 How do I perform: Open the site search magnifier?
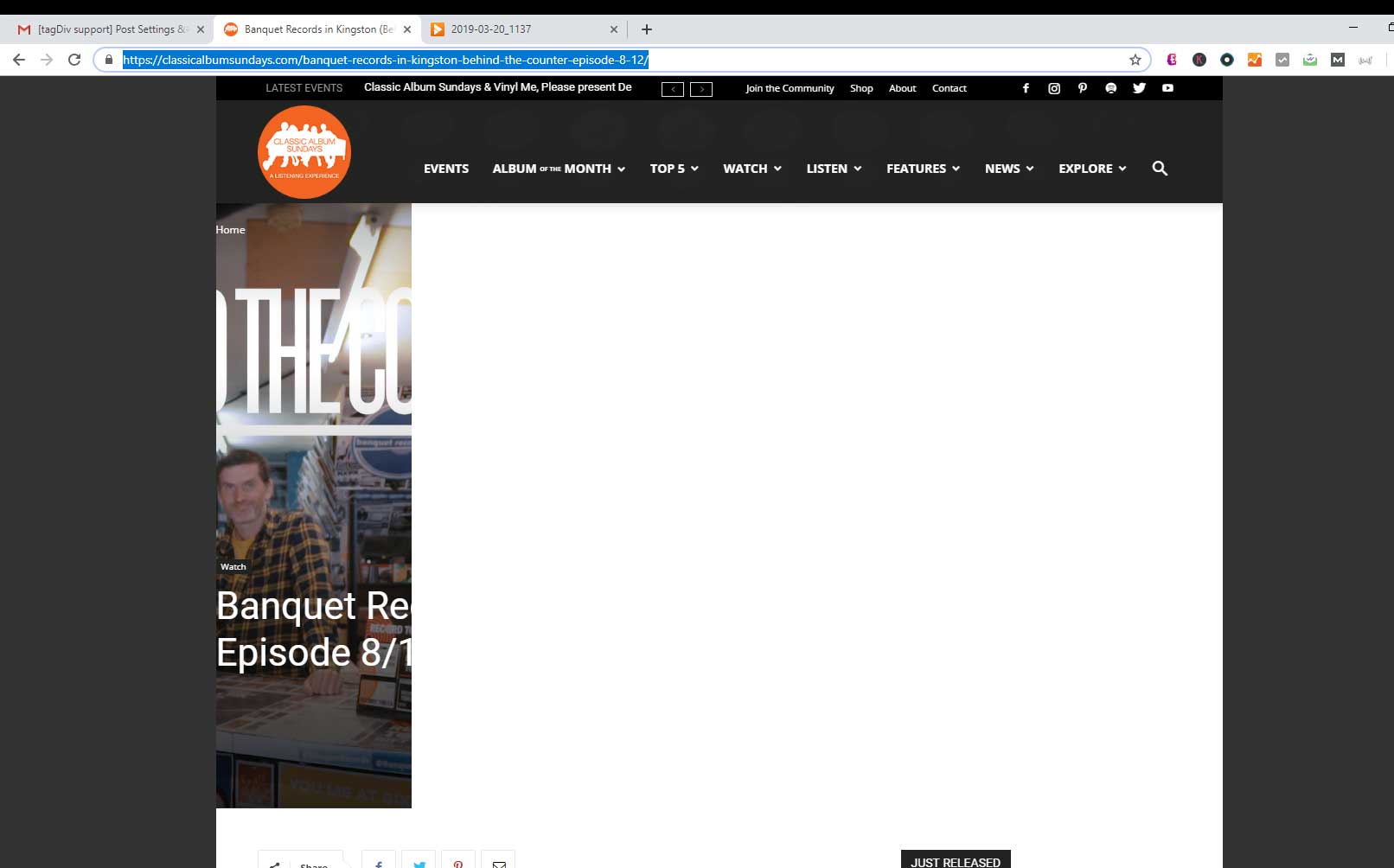pos(1160,169)
